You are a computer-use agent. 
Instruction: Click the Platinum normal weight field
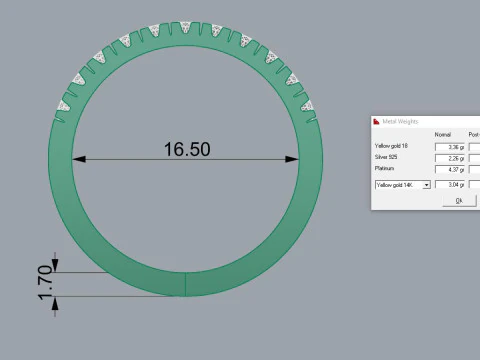(x=450, y=169)
